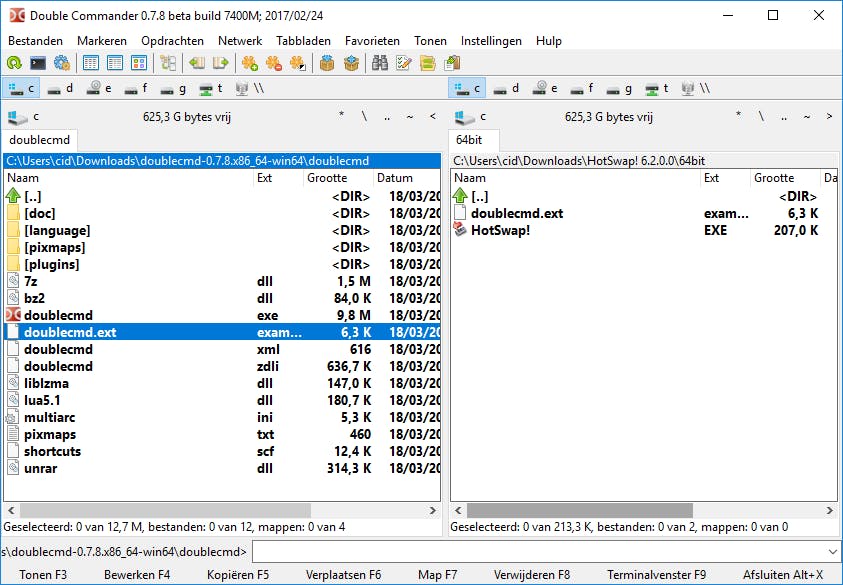843x585 pixels.
Task: Select the 64bit tab in right panel
Action: coord(470,140)
